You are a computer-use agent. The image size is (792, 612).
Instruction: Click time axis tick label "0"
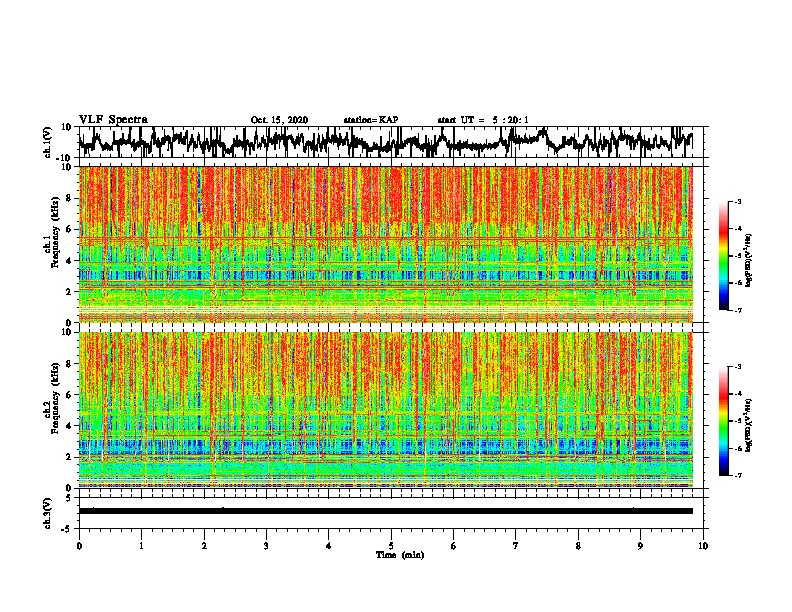[x=79, y=546]
